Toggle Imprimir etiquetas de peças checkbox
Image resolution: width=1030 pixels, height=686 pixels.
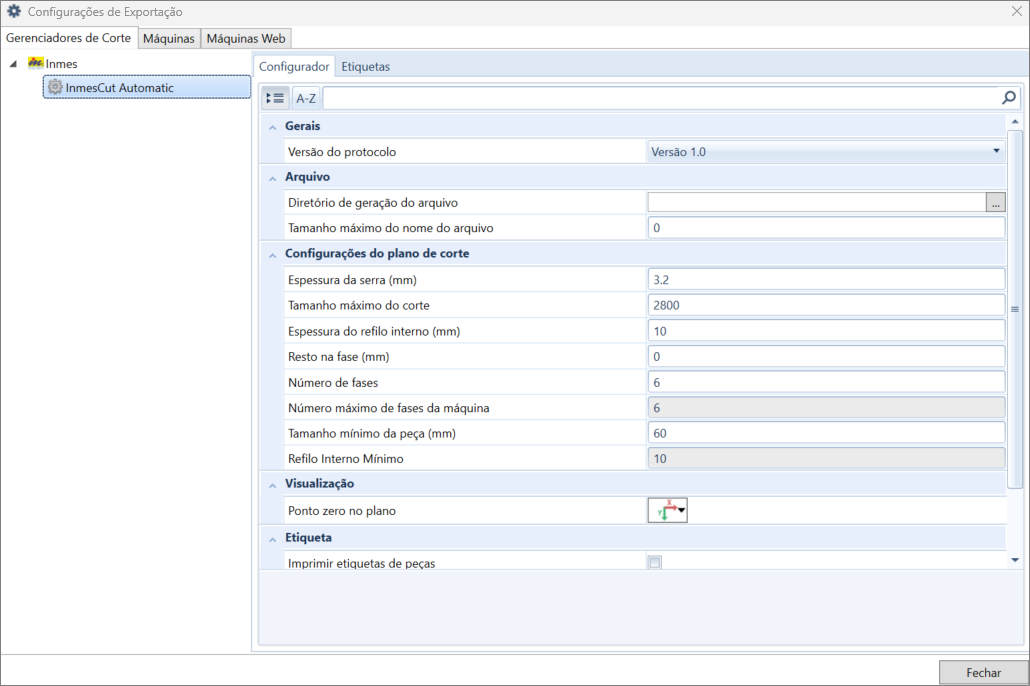[655, 562]
